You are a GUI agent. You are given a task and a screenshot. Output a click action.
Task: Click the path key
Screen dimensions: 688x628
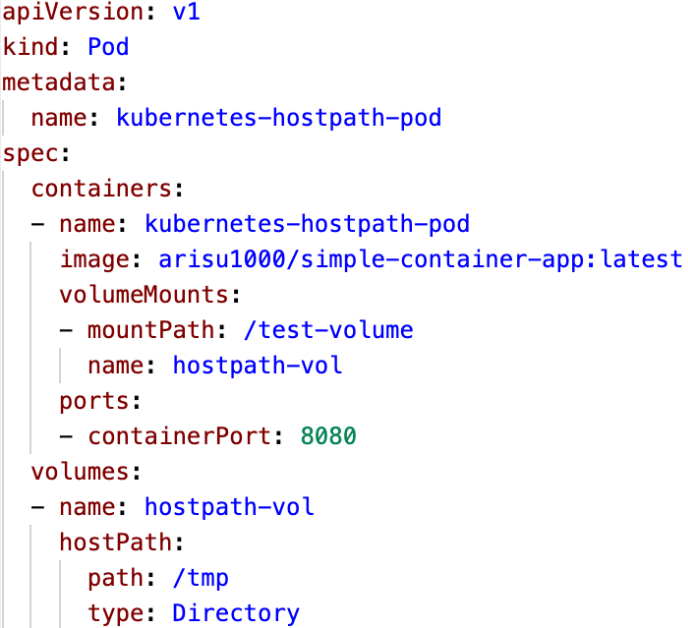[115, 579]
